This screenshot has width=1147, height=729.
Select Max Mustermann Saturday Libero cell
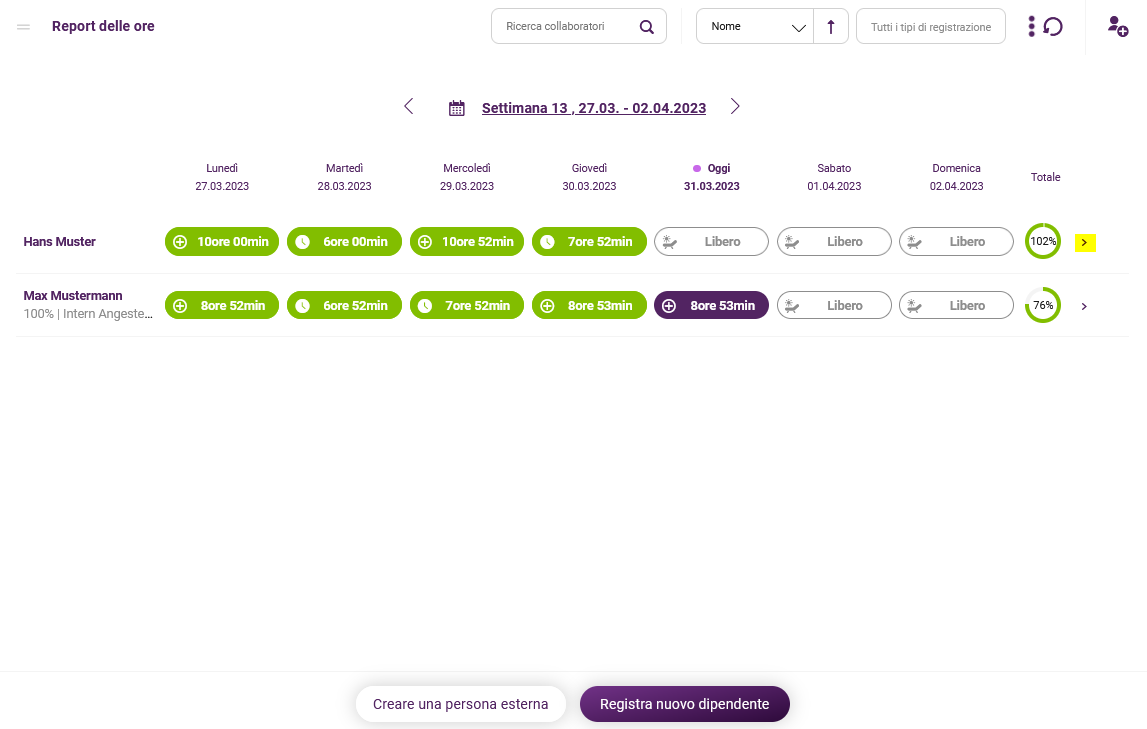click(834, 306)
